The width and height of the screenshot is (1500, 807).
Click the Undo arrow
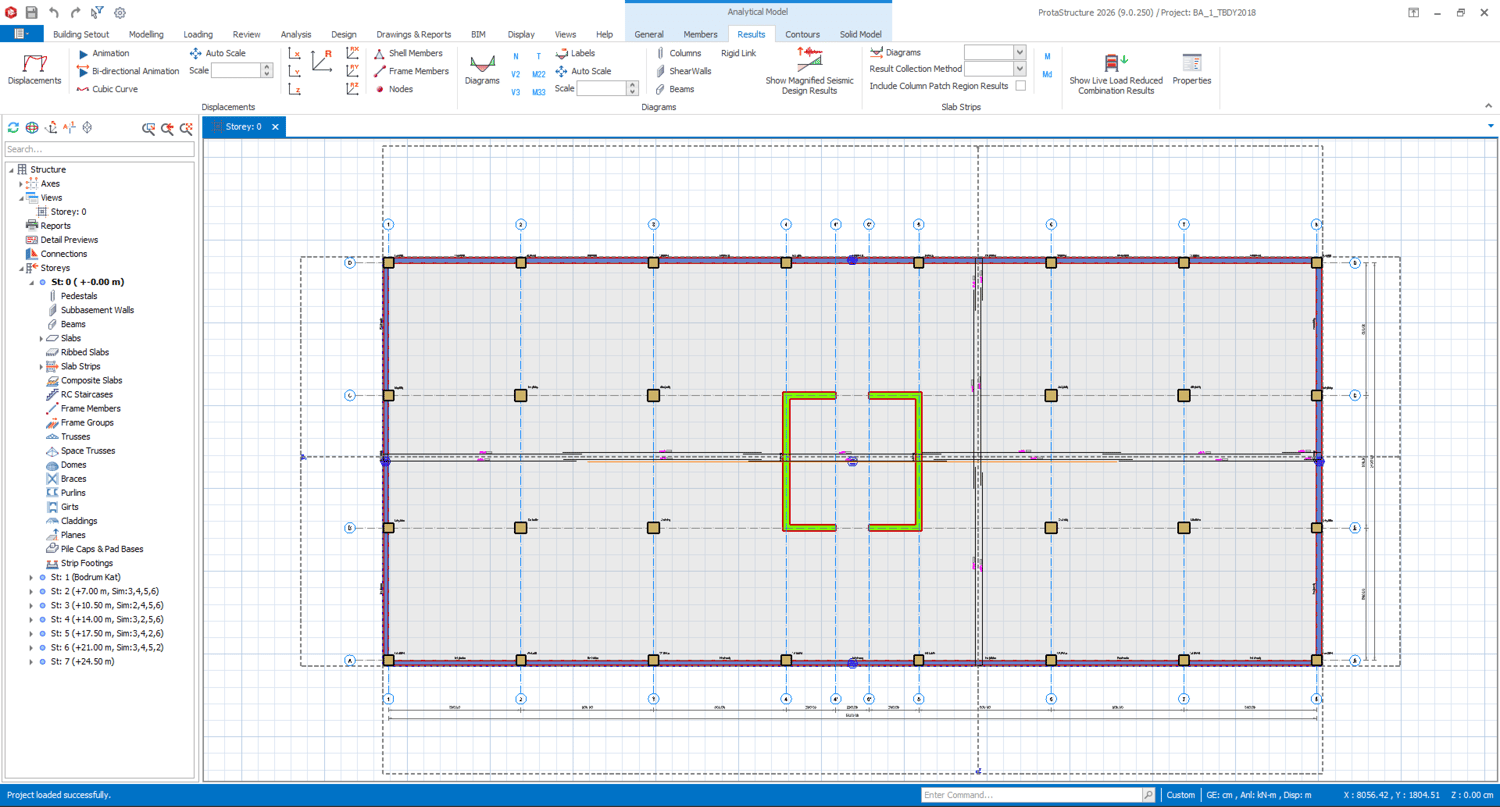(x=54, y=13)
